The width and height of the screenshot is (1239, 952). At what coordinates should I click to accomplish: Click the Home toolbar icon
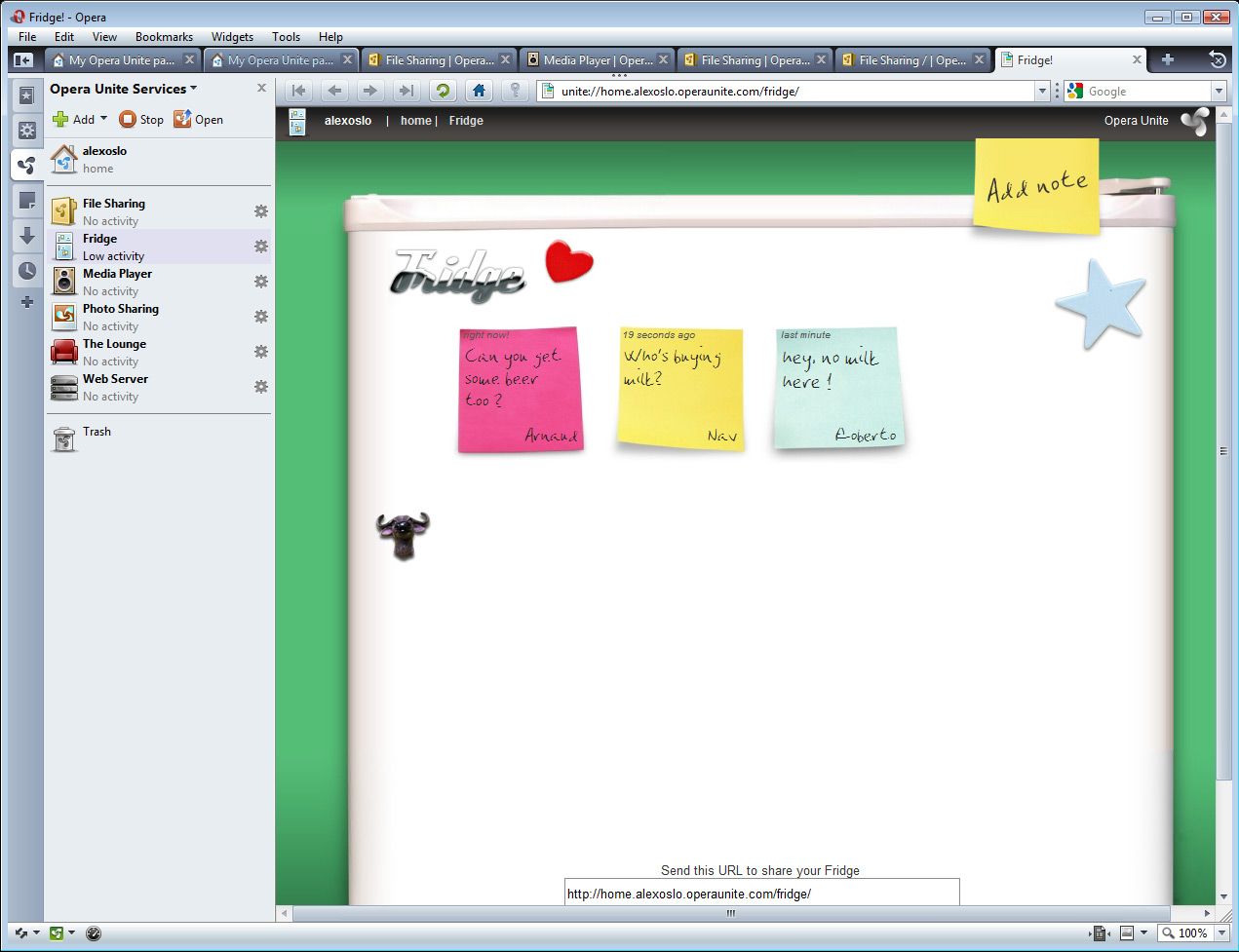point(479,91)
